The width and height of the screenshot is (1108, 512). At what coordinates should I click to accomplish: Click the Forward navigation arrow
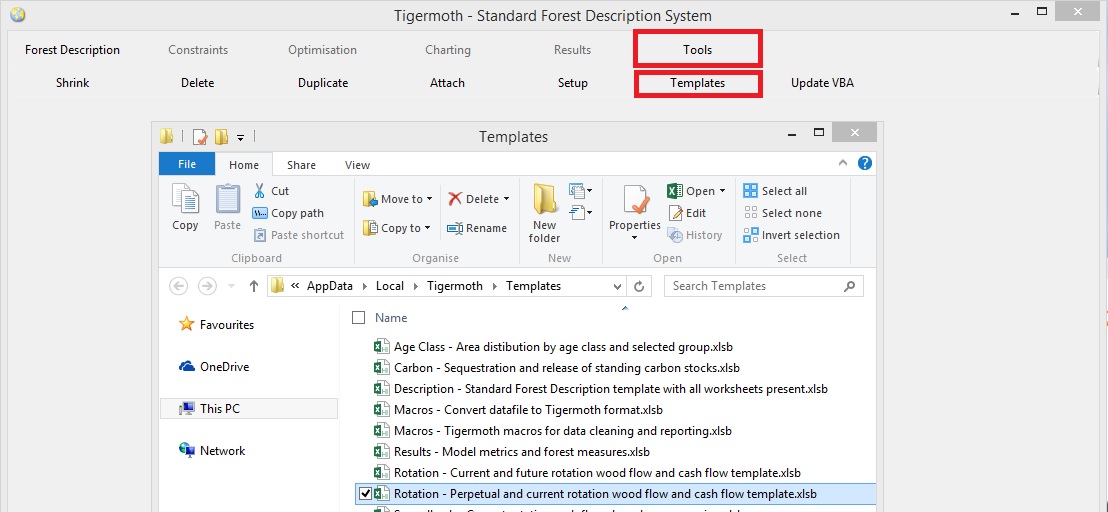206,286
